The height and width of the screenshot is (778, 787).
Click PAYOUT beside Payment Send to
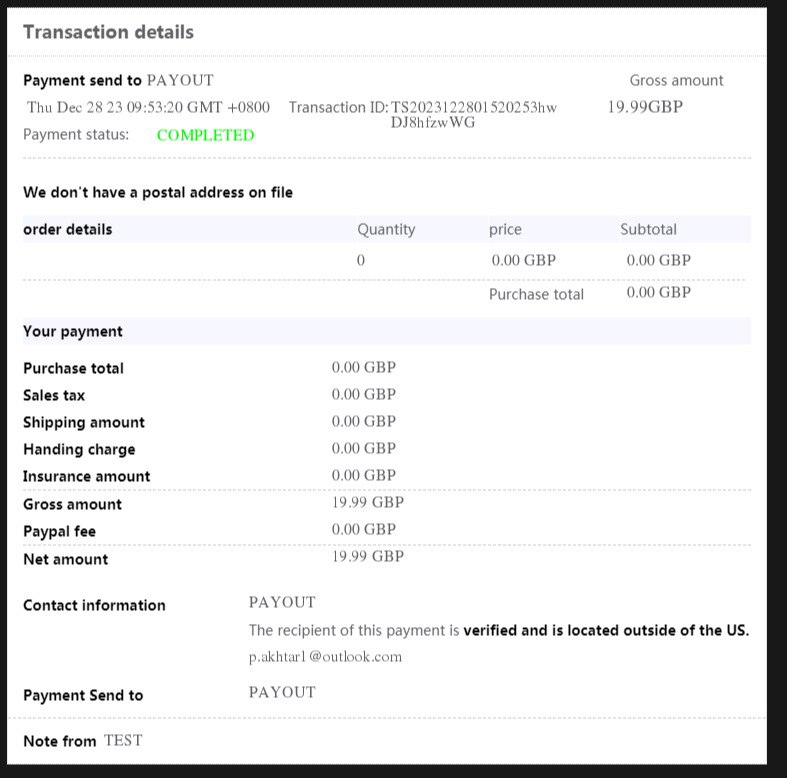click(282, 692)
